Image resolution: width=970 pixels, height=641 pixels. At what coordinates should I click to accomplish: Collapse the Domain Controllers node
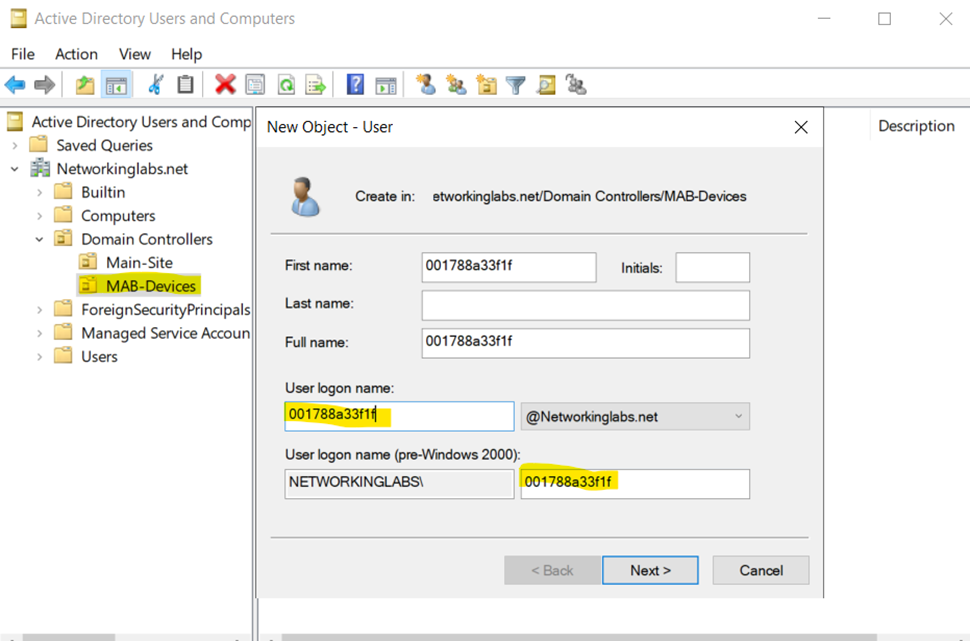click(x=40, y=239)
